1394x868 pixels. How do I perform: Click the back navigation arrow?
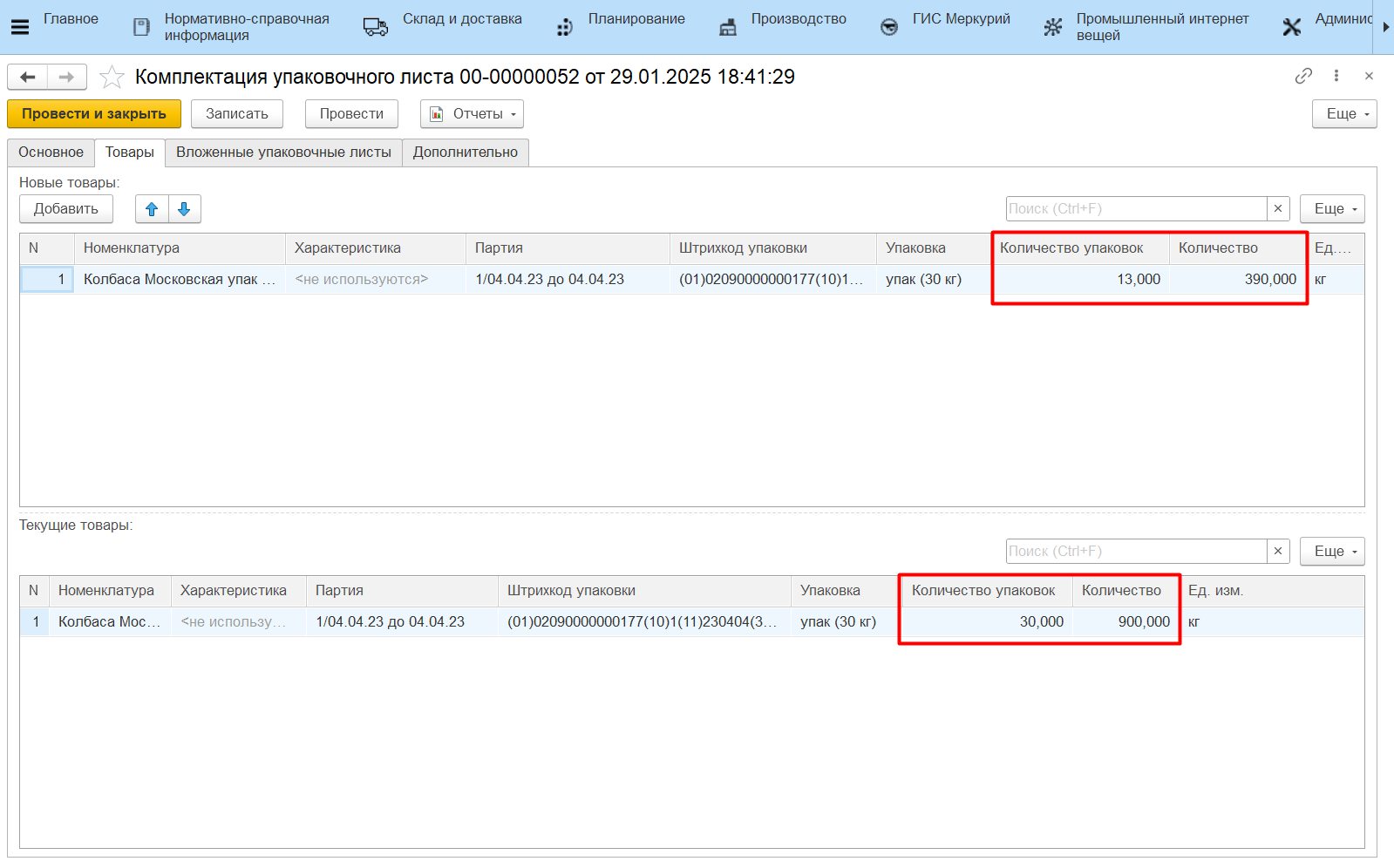point(28,78)
